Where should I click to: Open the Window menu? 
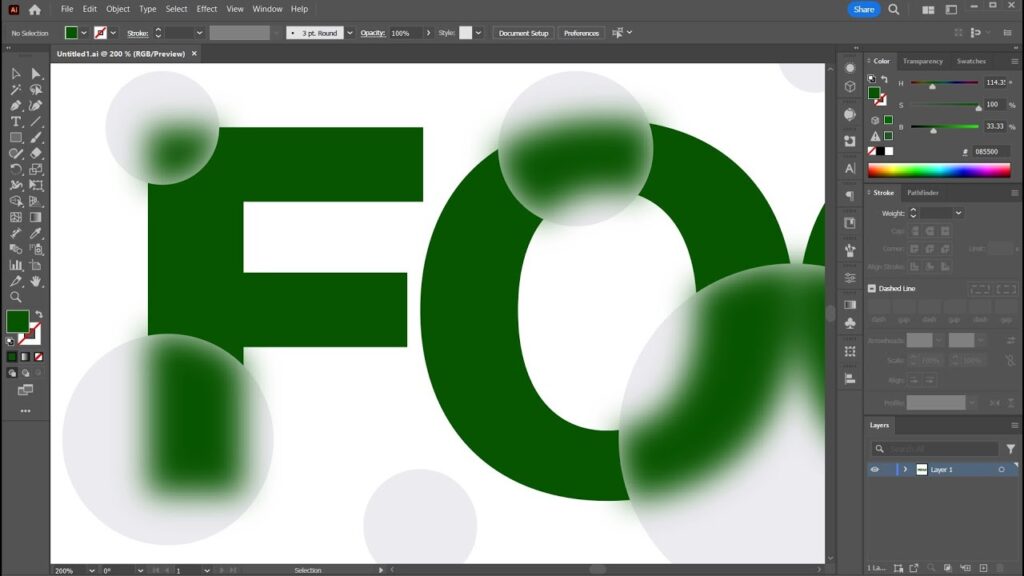pos(267,9)
